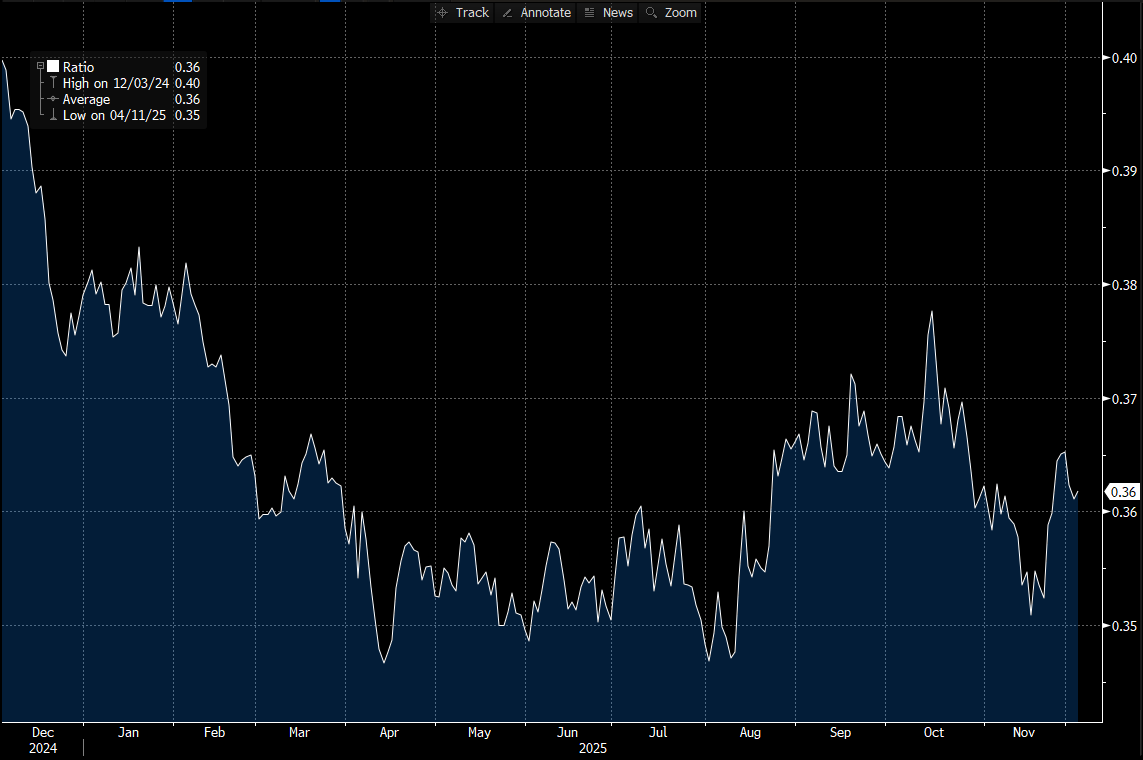Show News on the chart
The image size is (1143, 760).
click(608, 12)
